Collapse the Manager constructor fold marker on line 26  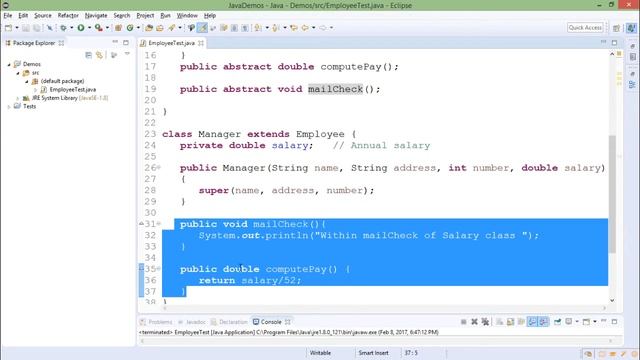pyautogui.click(x=159, y=167)
